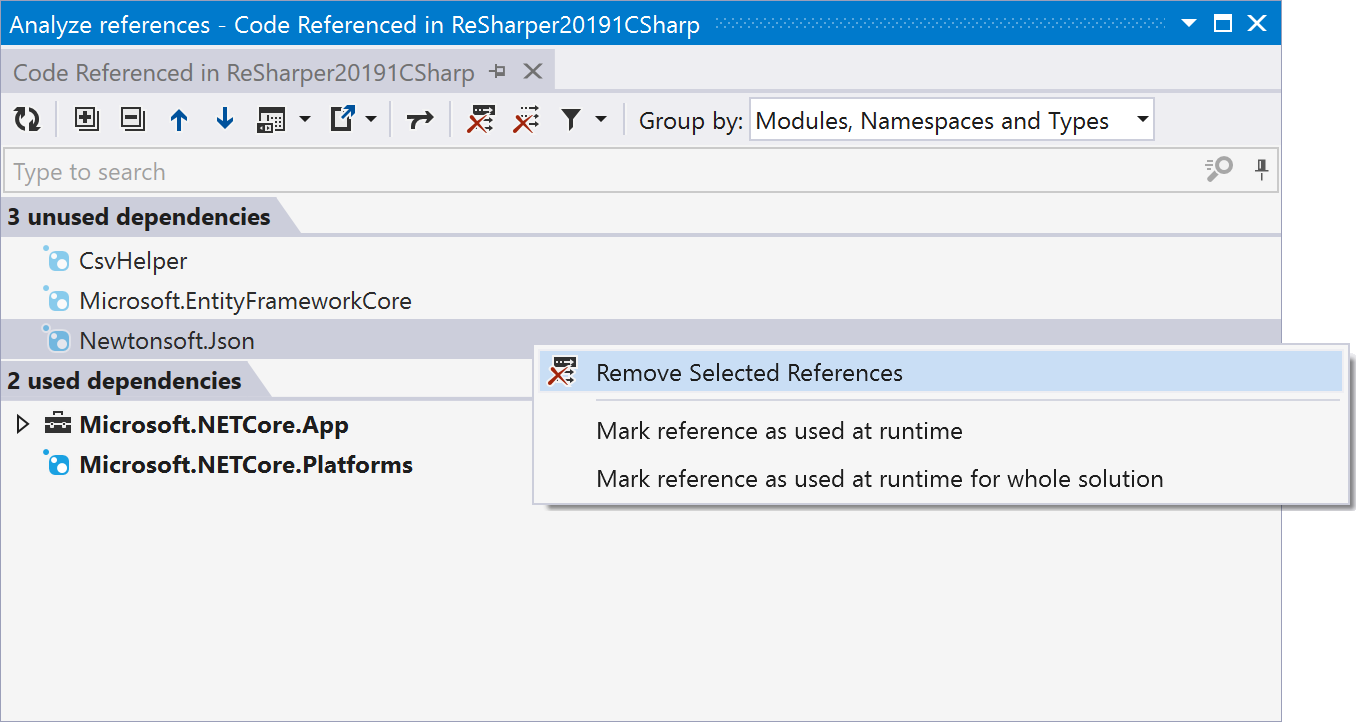The width and height of the screenshot is (1356, 722).
Task: Go to next item with blue down arrow
Action: tap(225, 120)
